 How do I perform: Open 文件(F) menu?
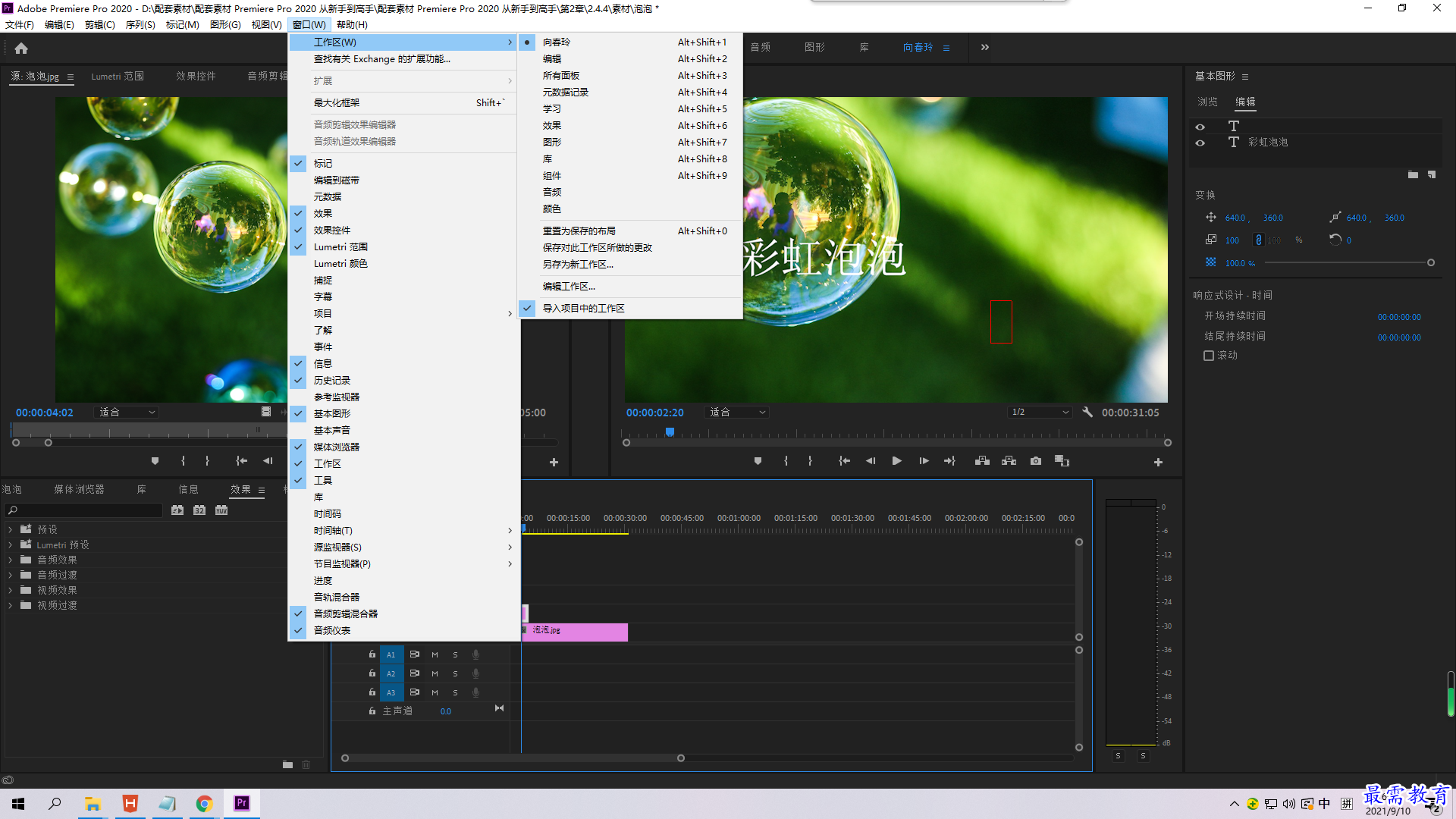click(20, 24)
